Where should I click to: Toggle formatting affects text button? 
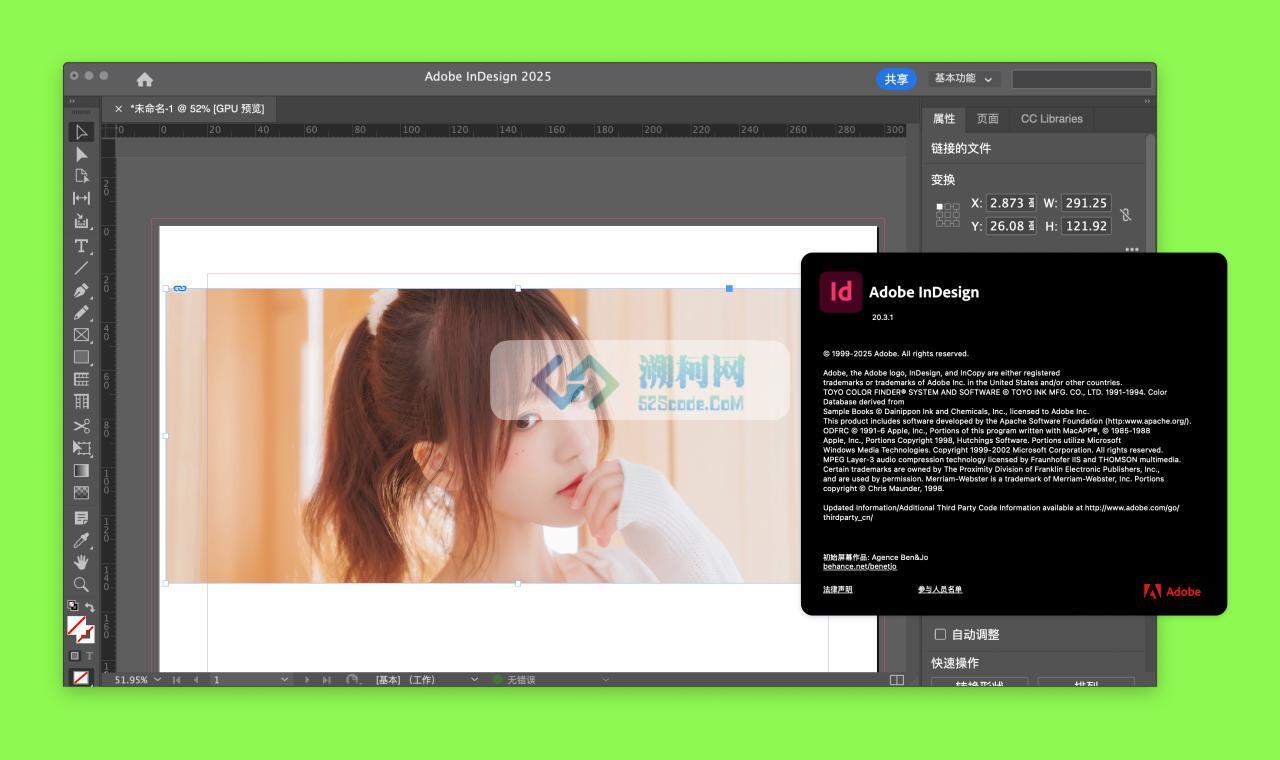(89, 656)
